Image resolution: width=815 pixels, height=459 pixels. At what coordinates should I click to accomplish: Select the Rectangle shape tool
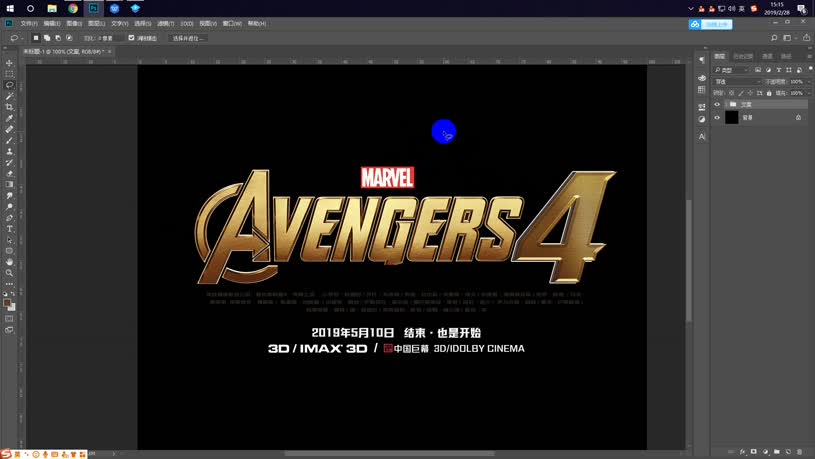9,251
